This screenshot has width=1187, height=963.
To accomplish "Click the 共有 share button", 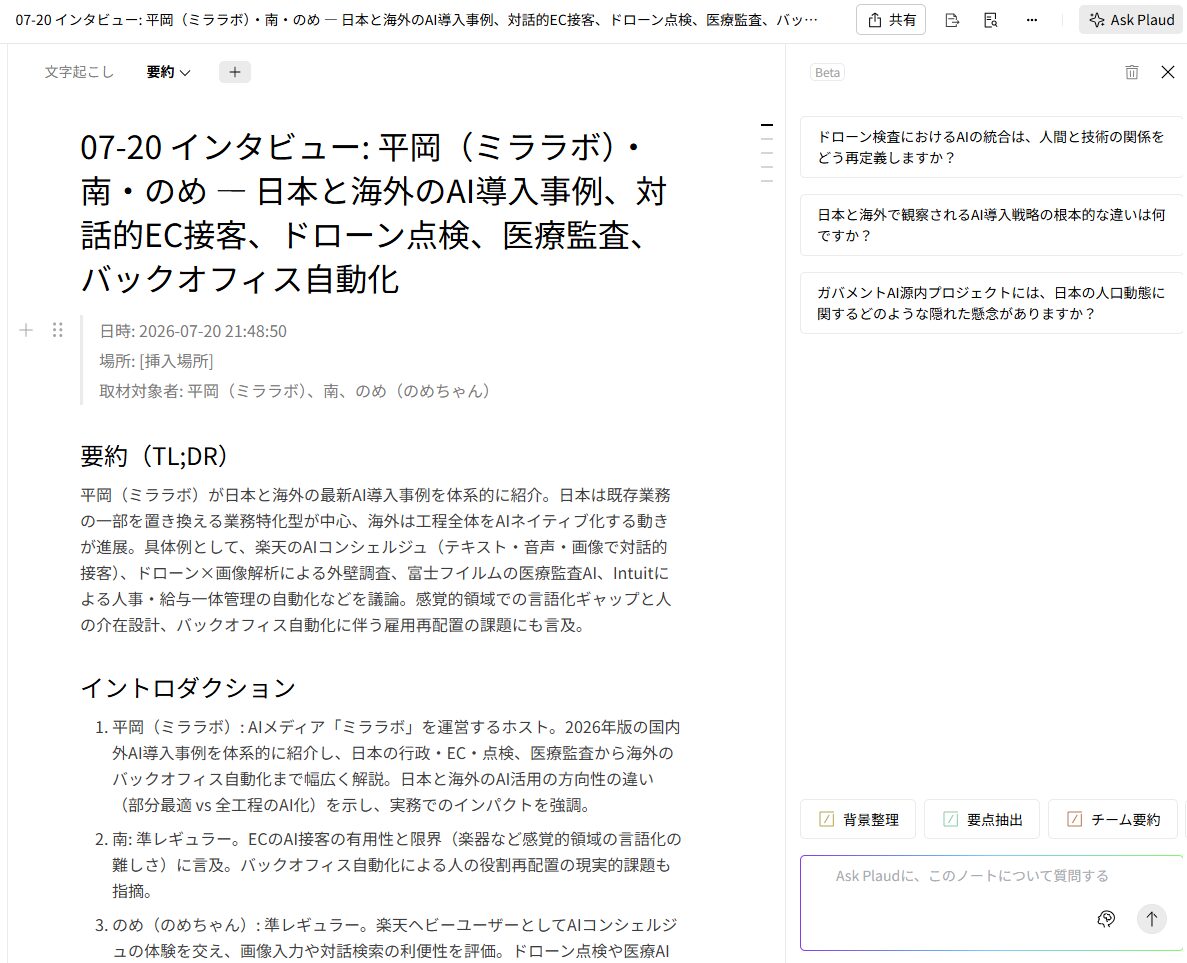I will [x=891, y=20].
